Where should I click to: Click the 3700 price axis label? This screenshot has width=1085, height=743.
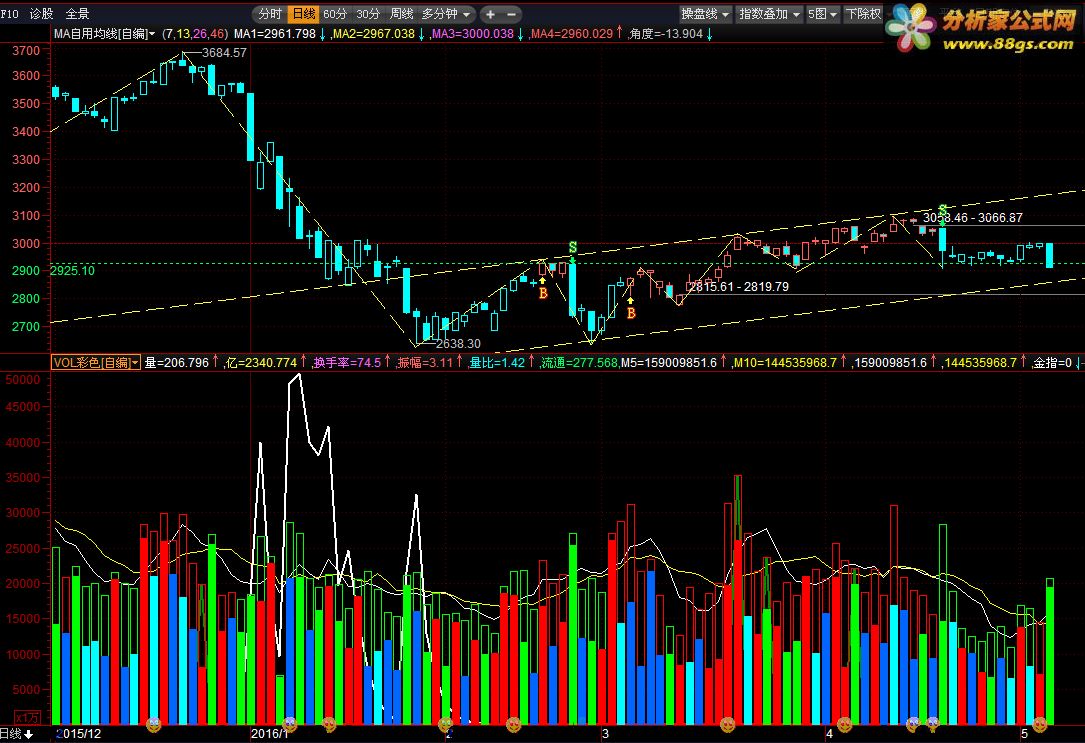tap(26, 51)
